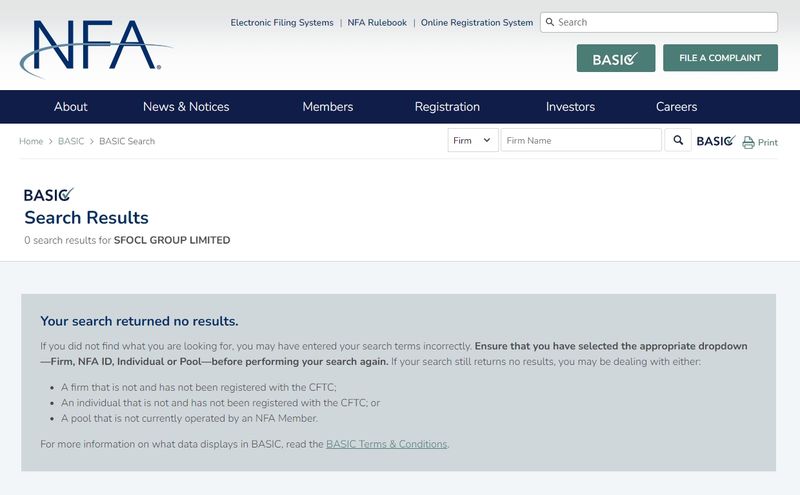Screen dimensions: 800x495
Task: Open the Members menu
Action: point(328,107)
